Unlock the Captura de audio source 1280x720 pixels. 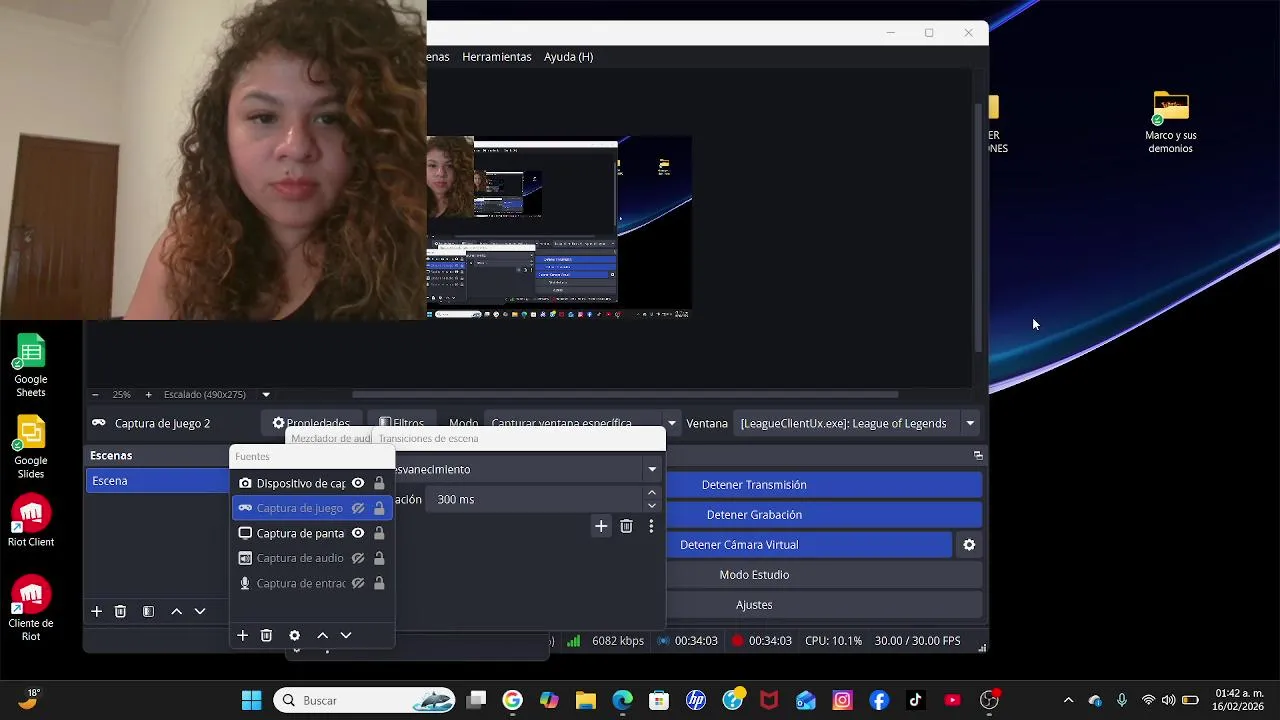(x=379, y=558)
